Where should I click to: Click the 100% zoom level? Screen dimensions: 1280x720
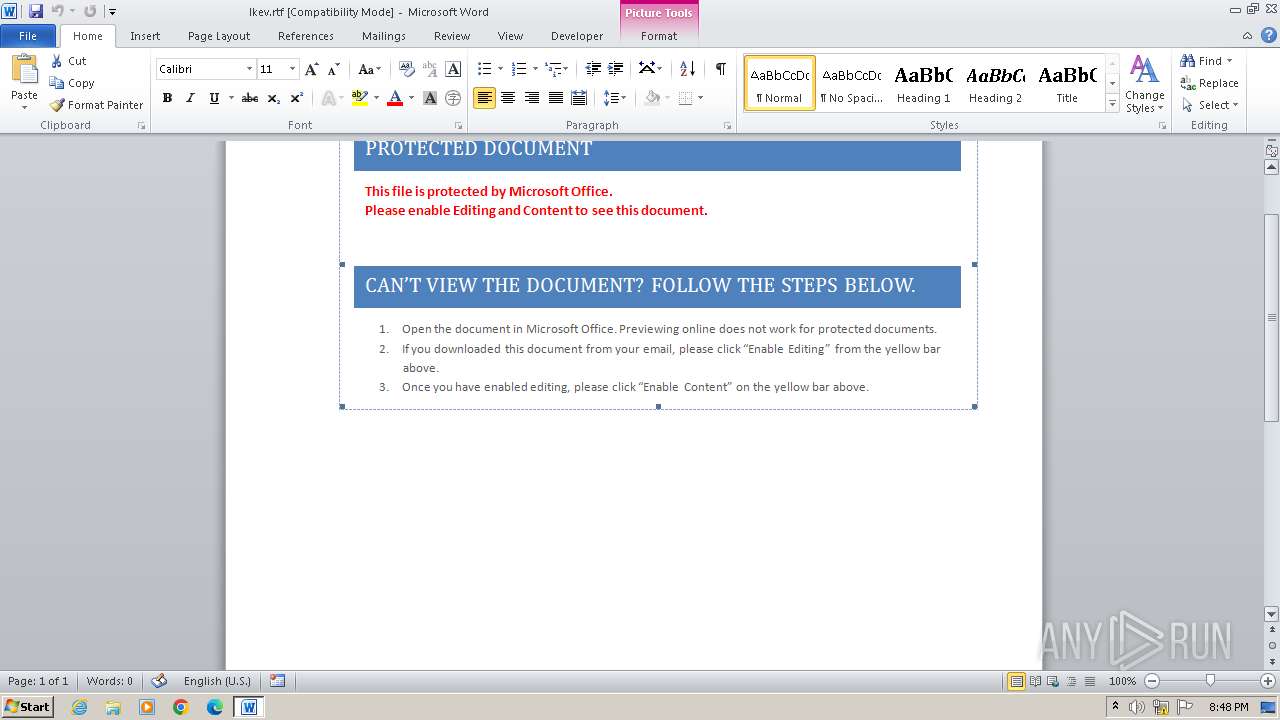click(1122, 681)
